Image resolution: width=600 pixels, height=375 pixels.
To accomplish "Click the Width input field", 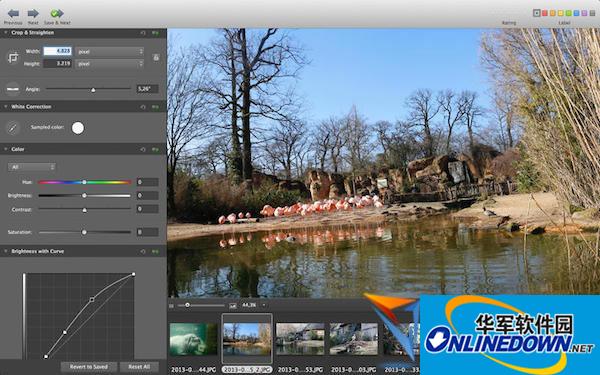I will tap(57, 51).
